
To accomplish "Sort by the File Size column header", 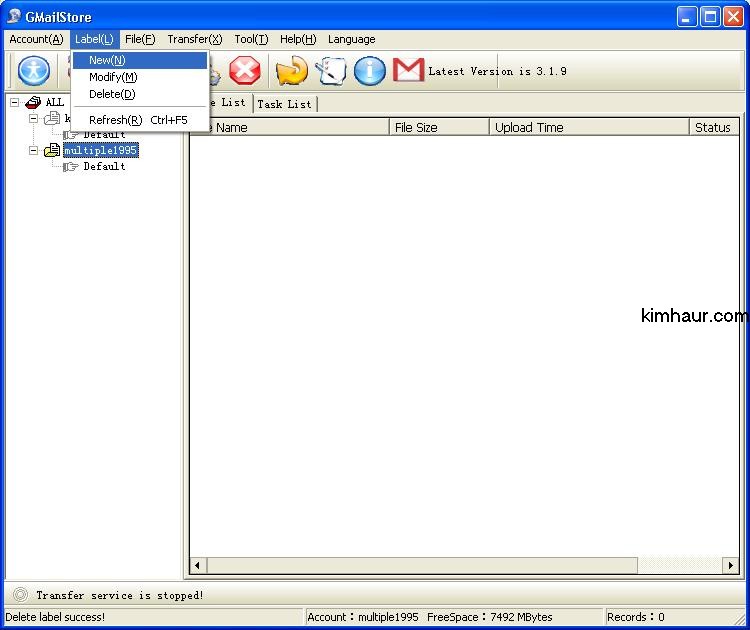I will pos(416,127).
